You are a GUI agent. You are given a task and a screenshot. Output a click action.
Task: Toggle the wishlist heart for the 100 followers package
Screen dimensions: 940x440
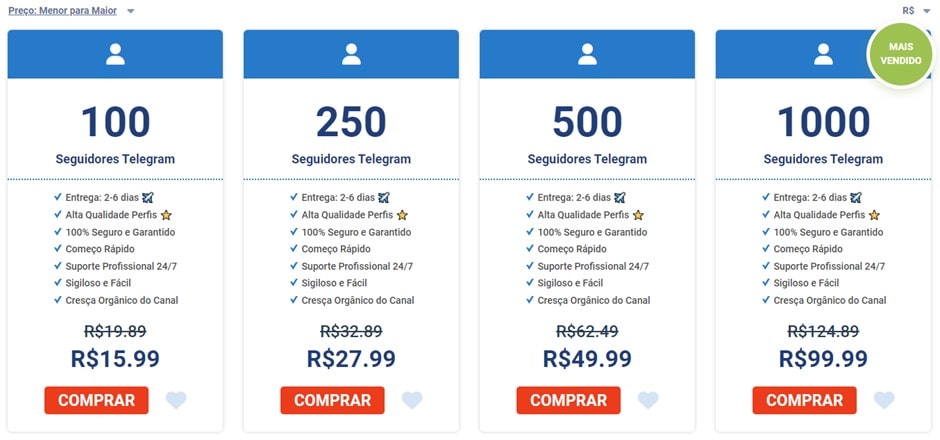point(176,400)
